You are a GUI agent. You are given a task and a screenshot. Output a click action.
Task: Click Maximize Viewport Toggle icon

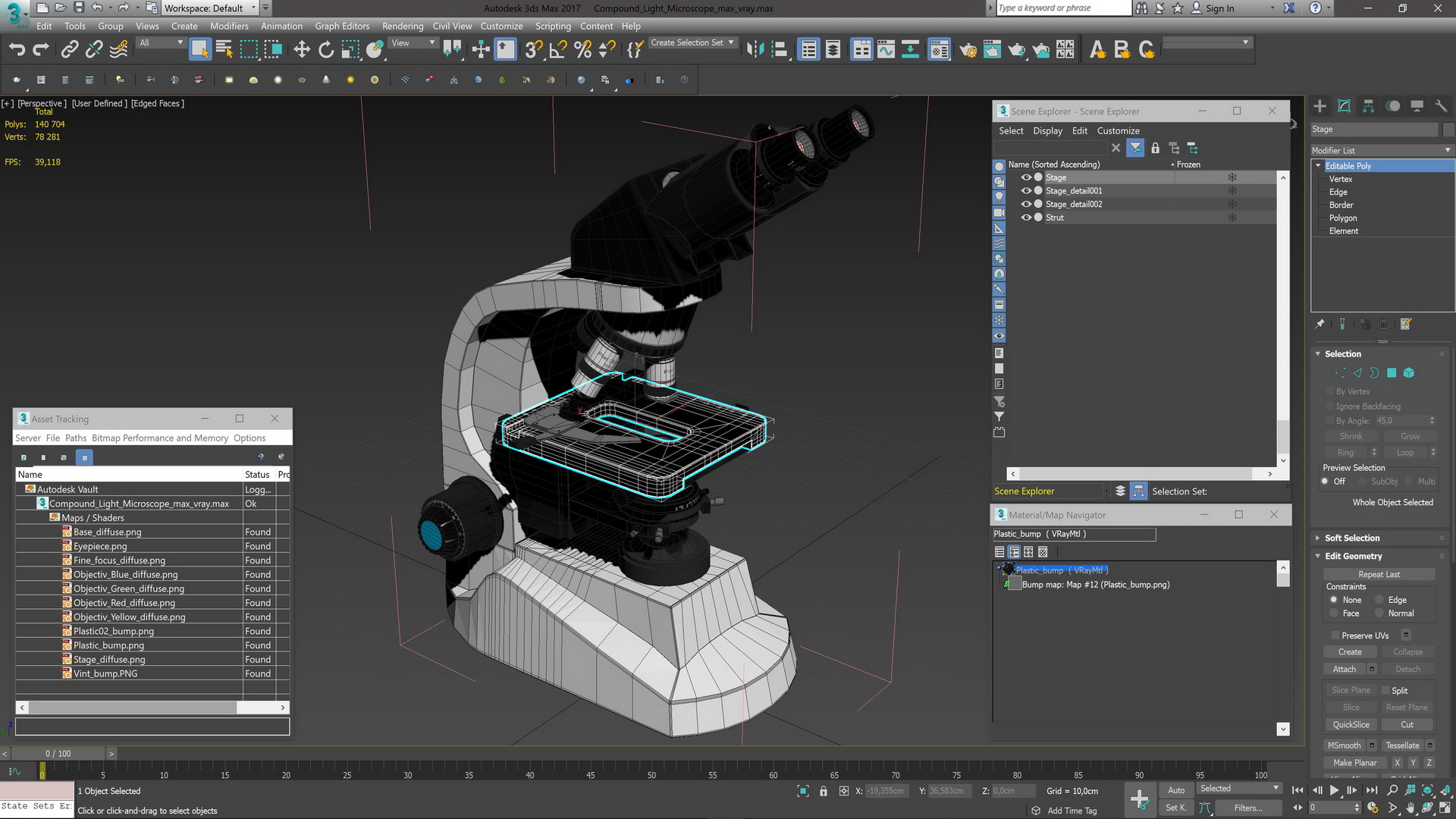pos(1445,808)
